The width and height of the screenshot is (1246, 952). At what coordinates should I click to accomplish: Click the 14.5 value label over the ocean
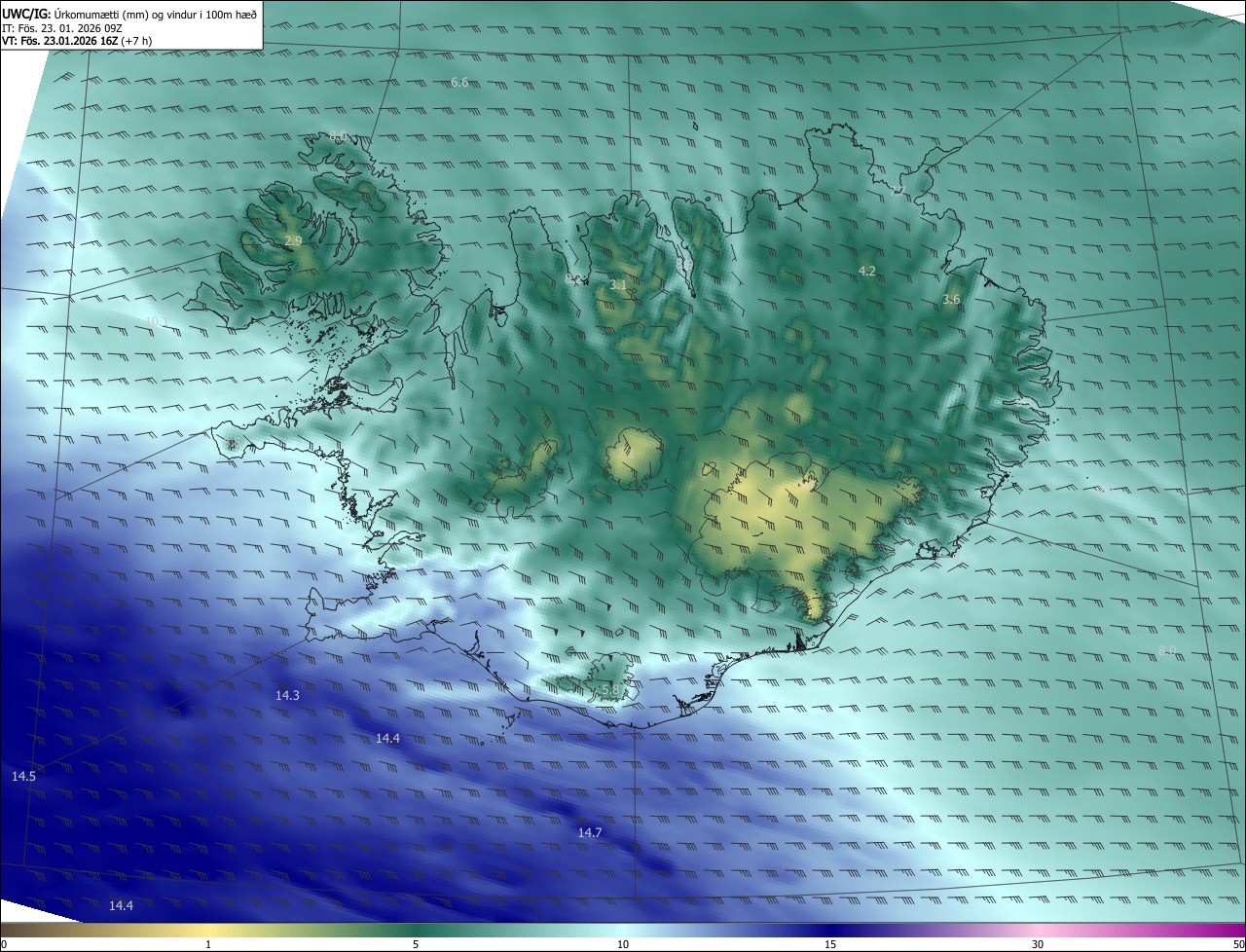(x=23, y=777)
